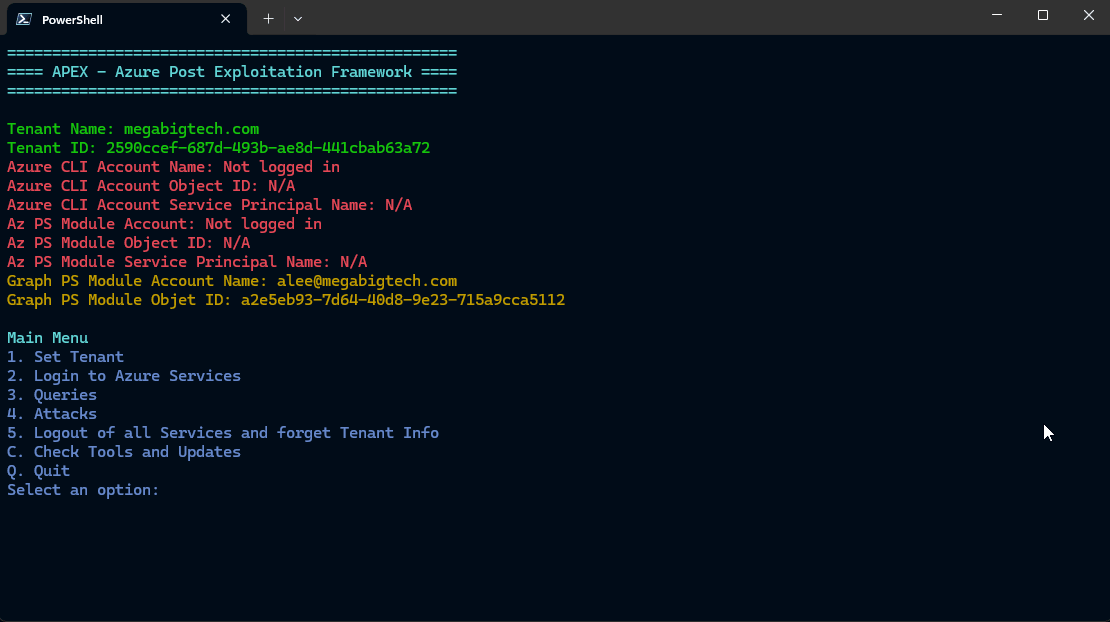Image resolution: width=1110 pixels, height=622 pixels.
Task: Click menu option 1. Set Tenant
Action: 65,357
